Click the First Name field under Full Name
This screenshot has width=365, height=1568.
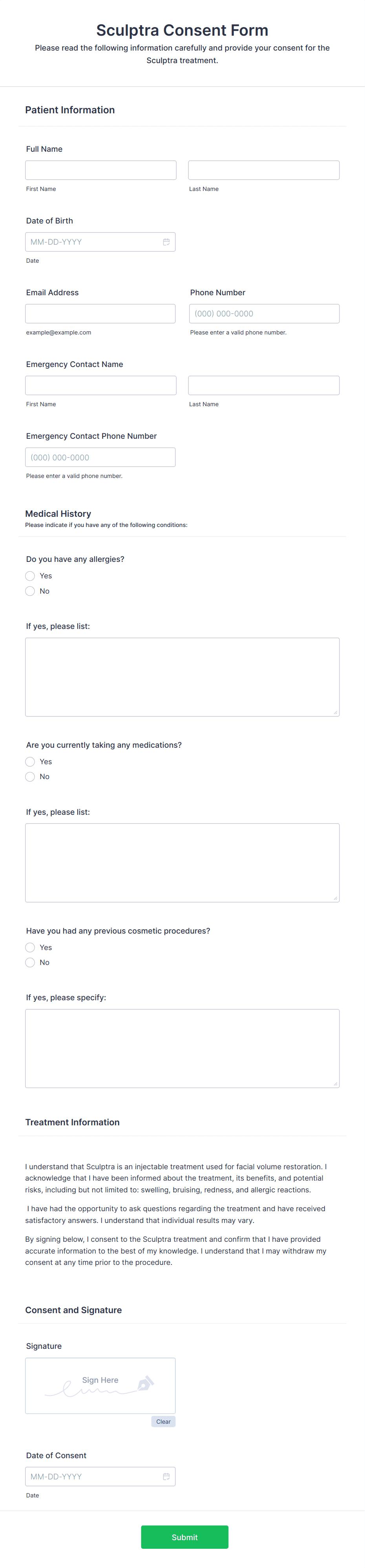point(100,170)
